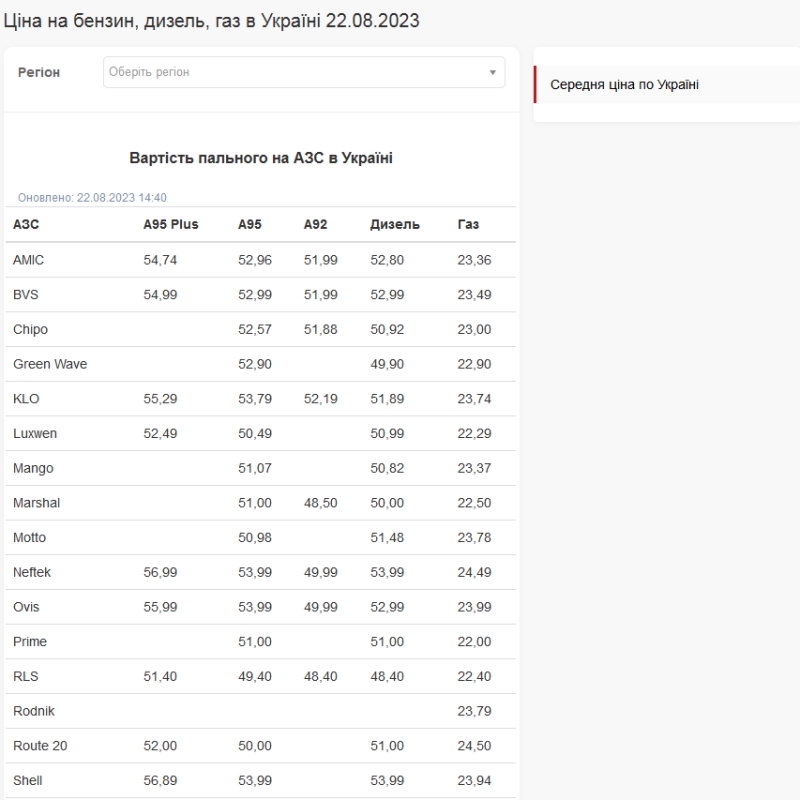Click Shell gas price 23,94
The image size is (800, 800).
click(474, 781)
